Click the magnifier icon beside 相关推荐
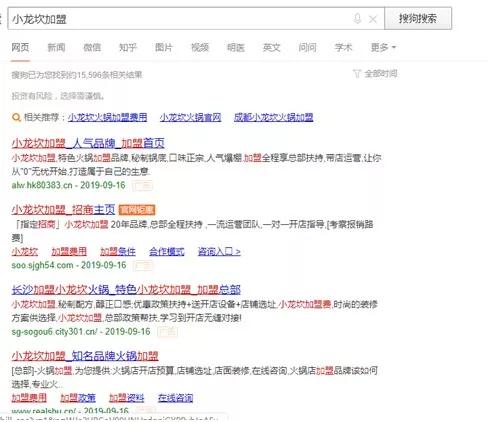The width and height of the screenshot is (490, 422). click(x=16, y=117)
